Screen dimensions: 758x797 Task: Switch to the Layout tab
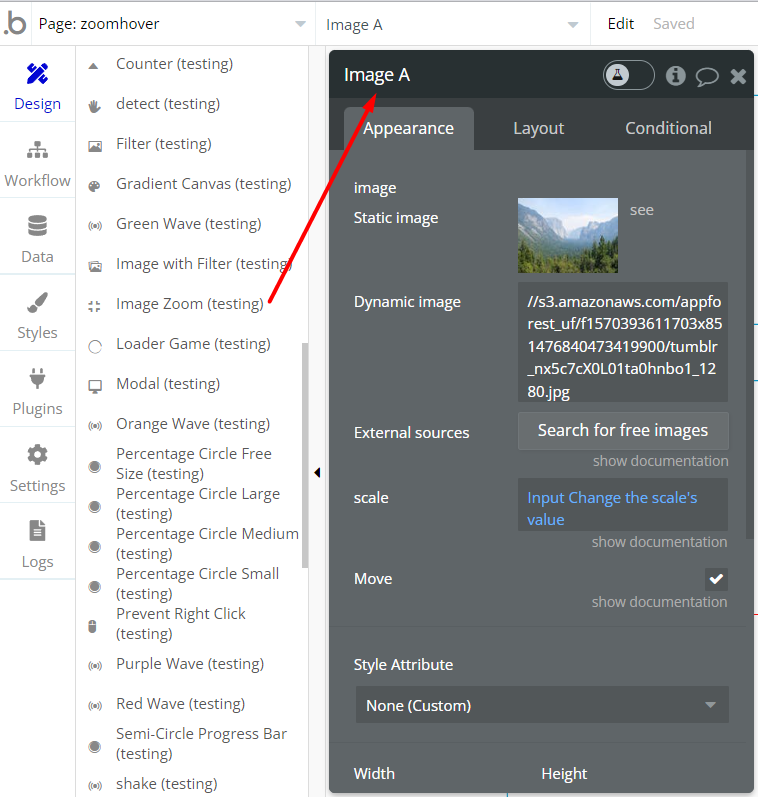[538, 128]
